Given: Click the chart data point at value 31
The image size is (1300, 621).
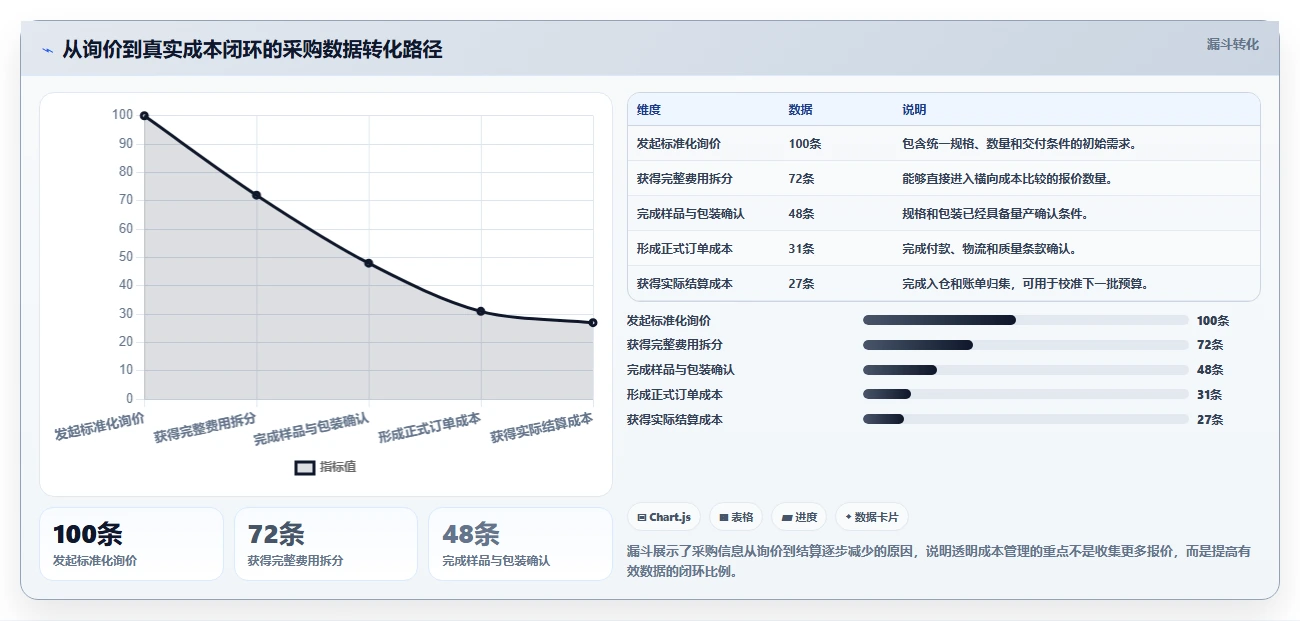Looking at the screenshot, I should pyautogui.click(x=481, y=311).
